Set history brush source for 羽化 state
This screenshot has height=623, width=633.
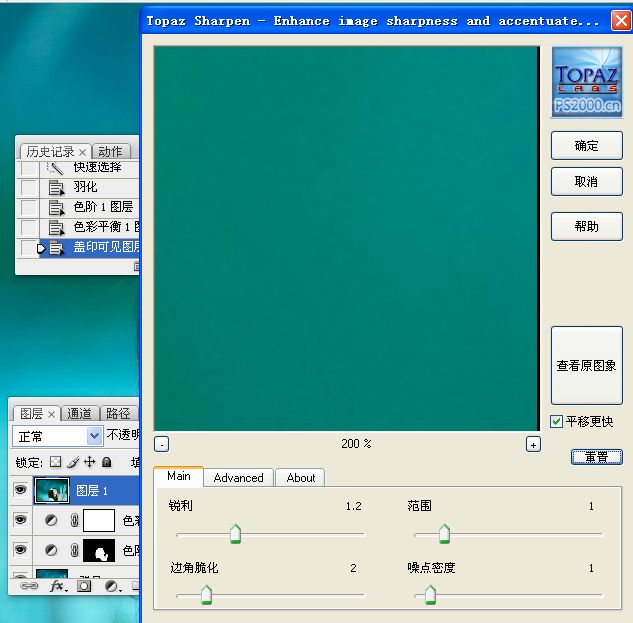pyautogui.click(x=29, y=187)
